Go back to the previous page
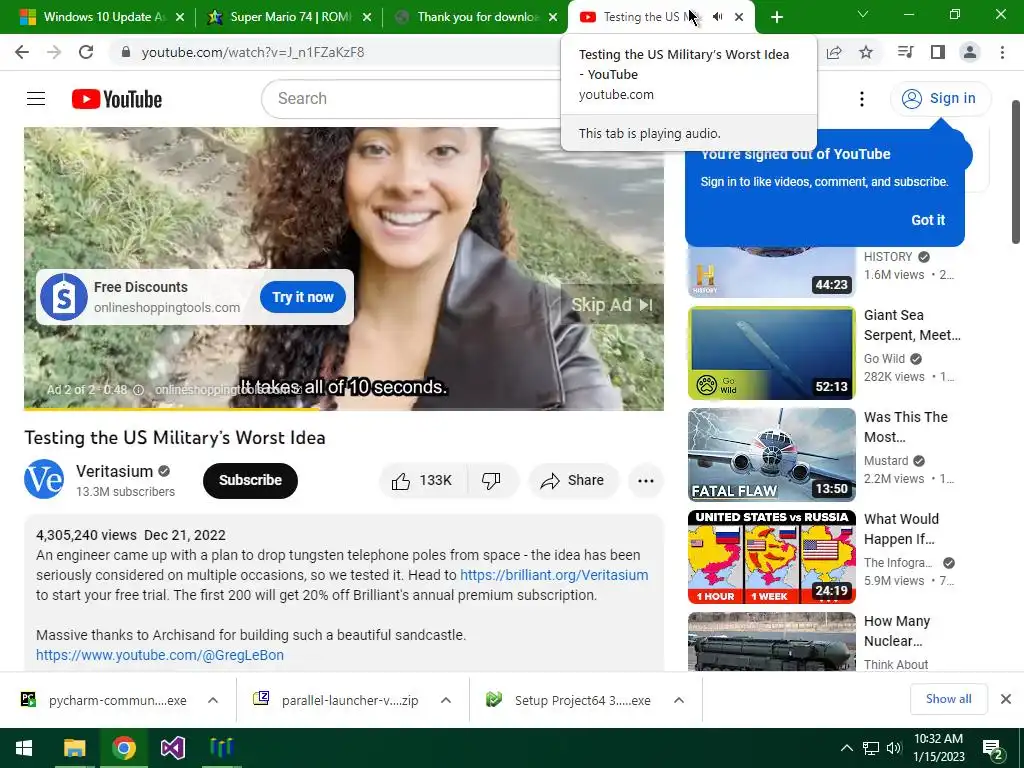 coord(22,52)
